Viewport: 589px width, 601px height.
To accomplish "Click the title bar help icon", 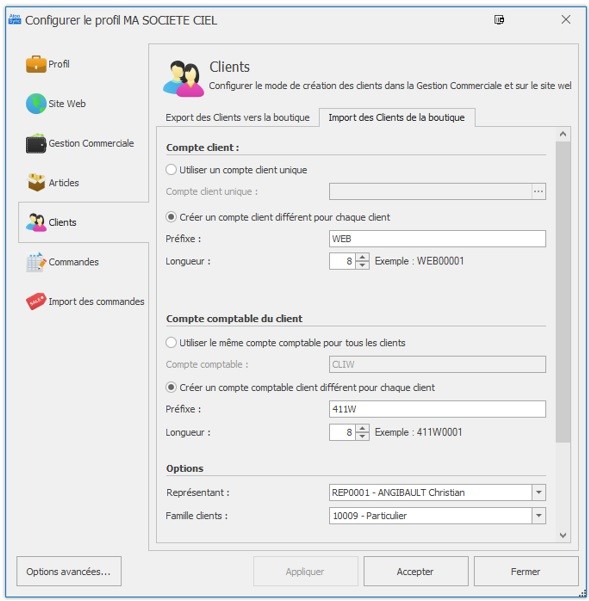I will (x=499, y=20).
